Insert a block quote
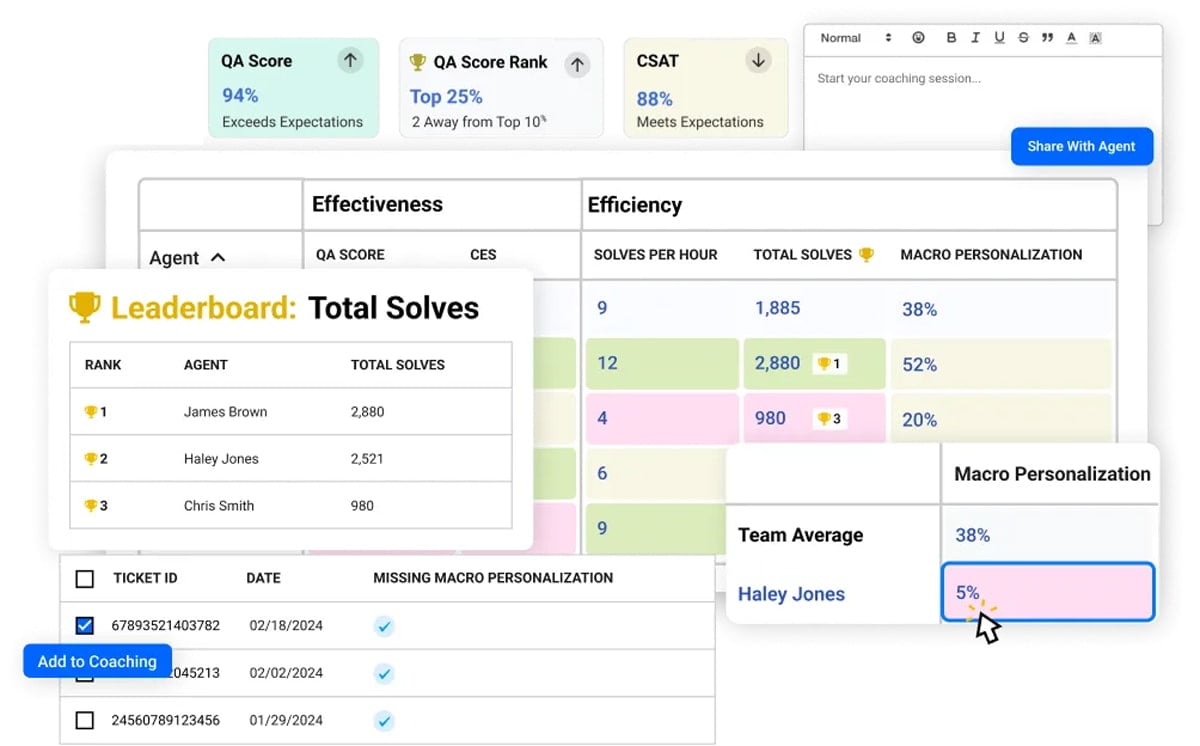The image size is (1200, 746). coord(1047,38)
